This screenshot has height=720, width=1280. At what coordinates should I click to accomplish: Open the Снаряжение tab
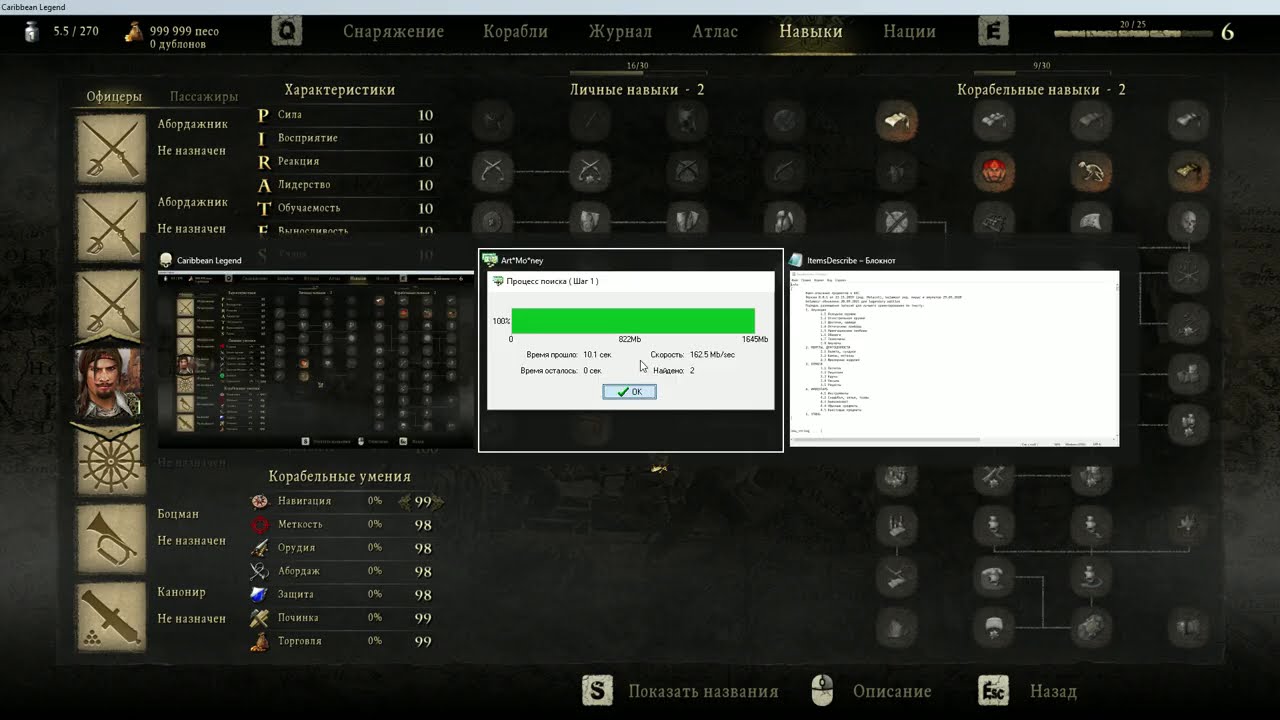393,31
